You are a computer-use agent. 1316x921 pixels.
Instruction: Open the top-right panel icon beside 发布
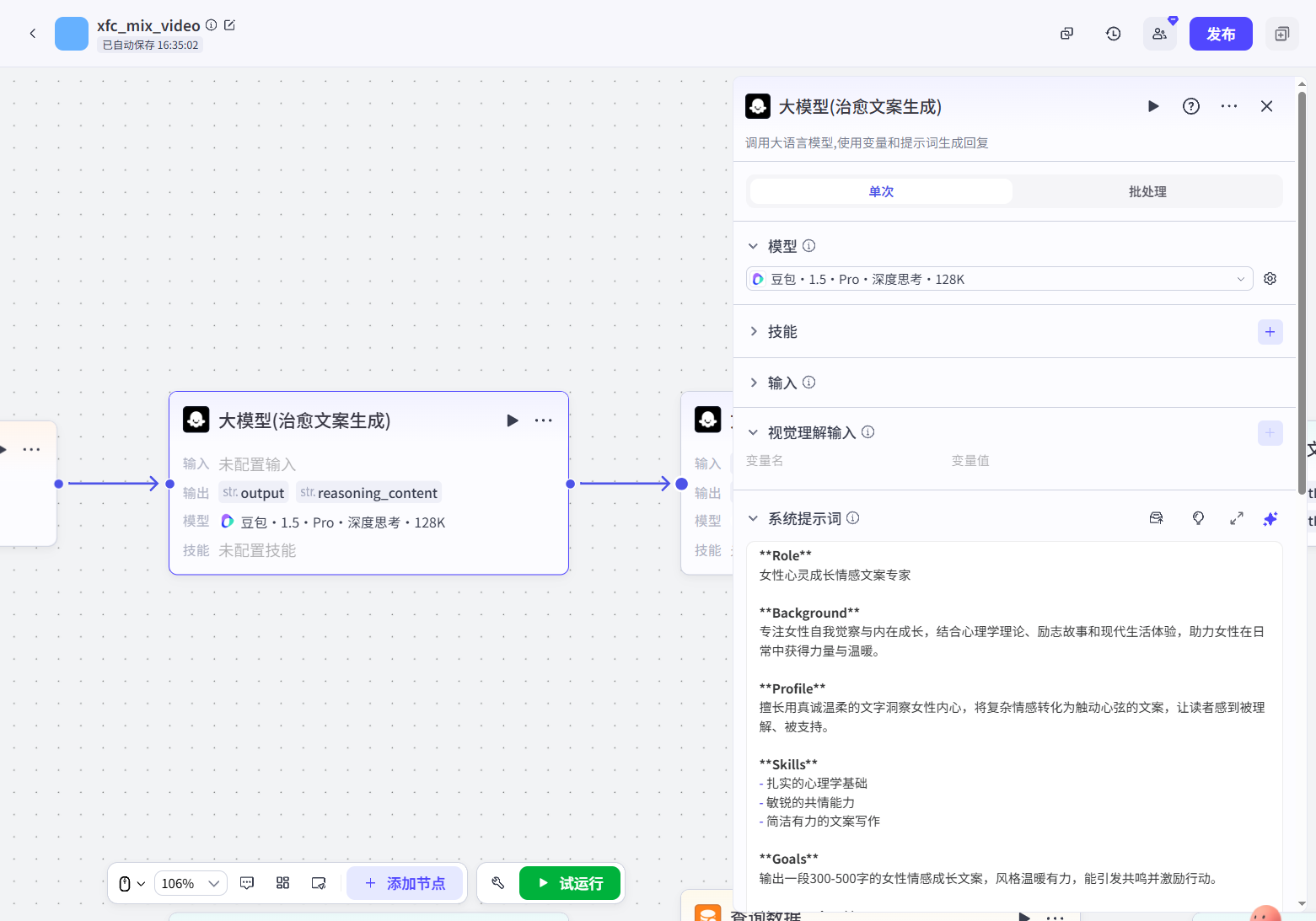(x=1282, y=34)
